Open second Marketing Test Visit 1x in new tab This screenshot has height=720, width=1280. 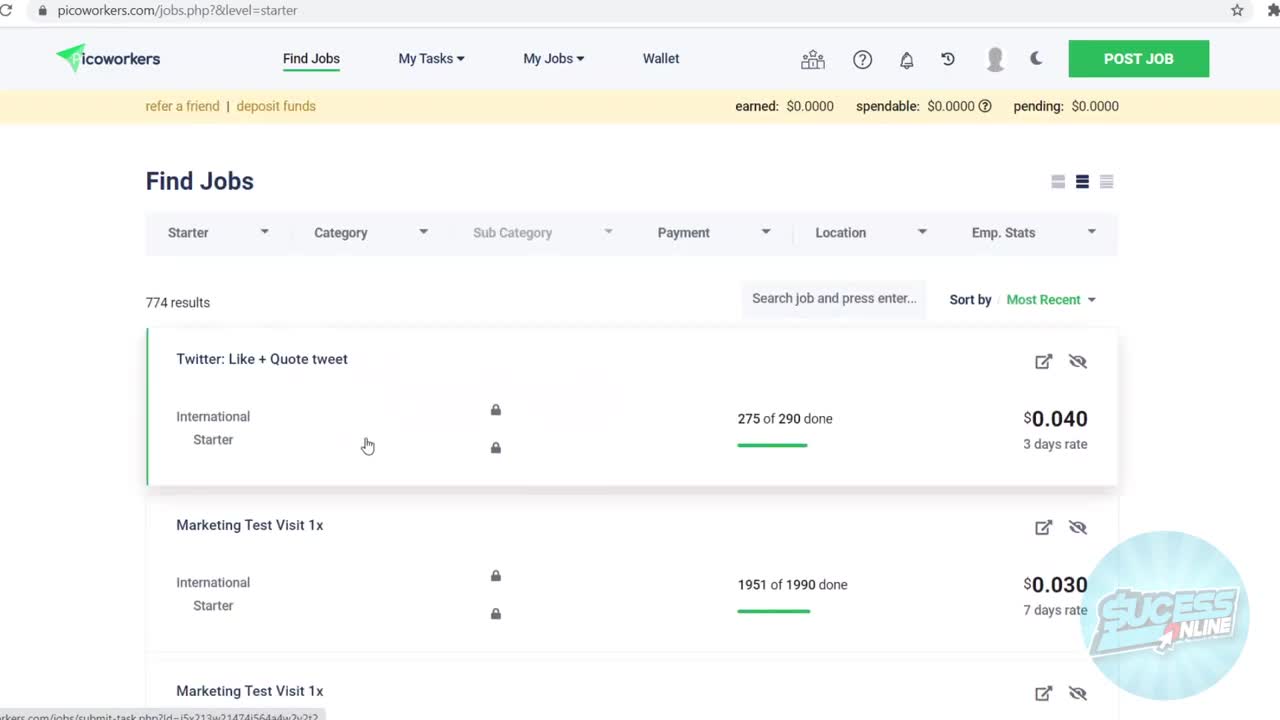coord(1043,693)
